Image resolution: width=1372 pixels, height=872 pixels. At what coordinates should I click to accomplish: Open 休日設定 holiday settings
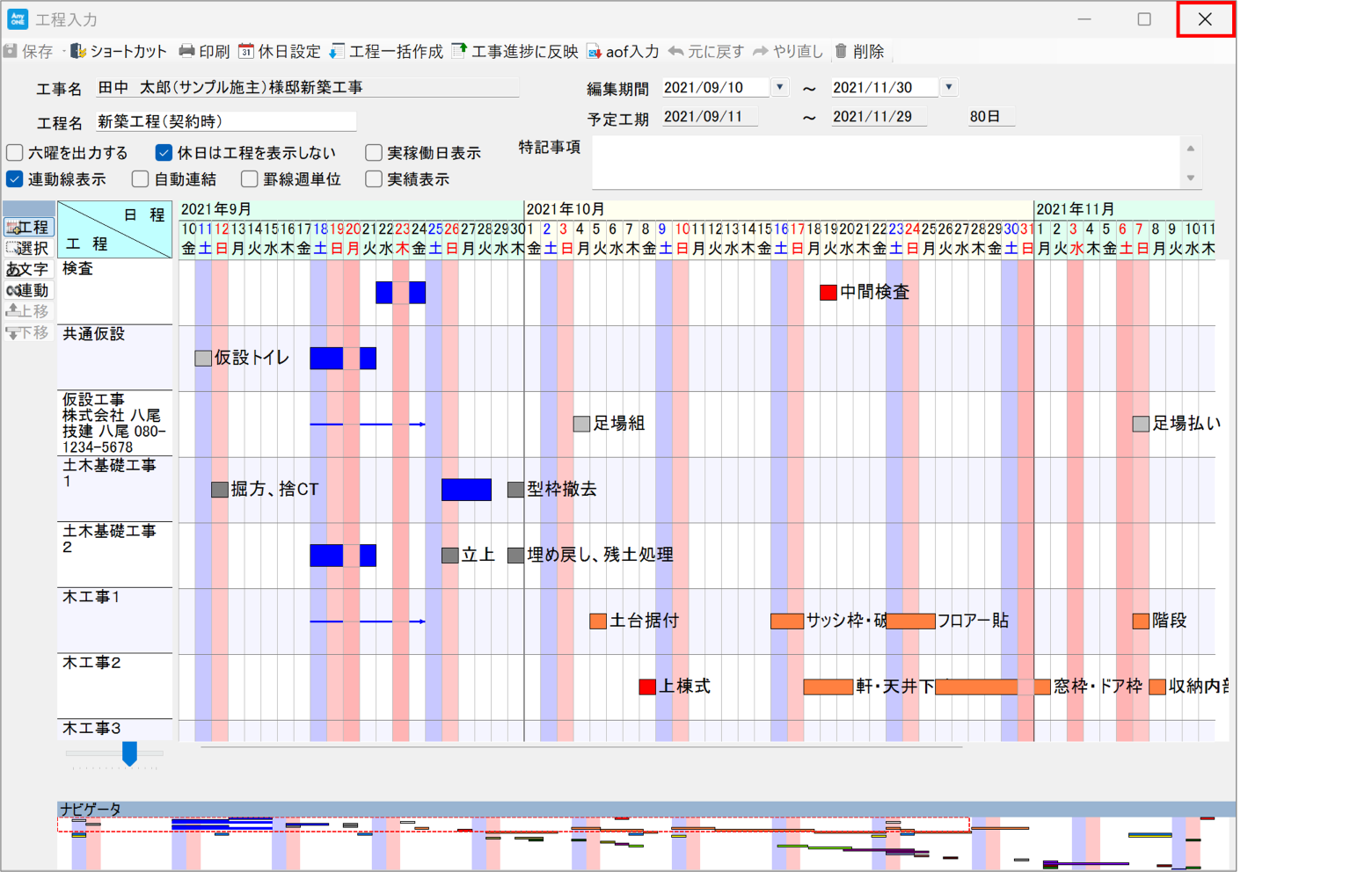(x=280, y=51)
